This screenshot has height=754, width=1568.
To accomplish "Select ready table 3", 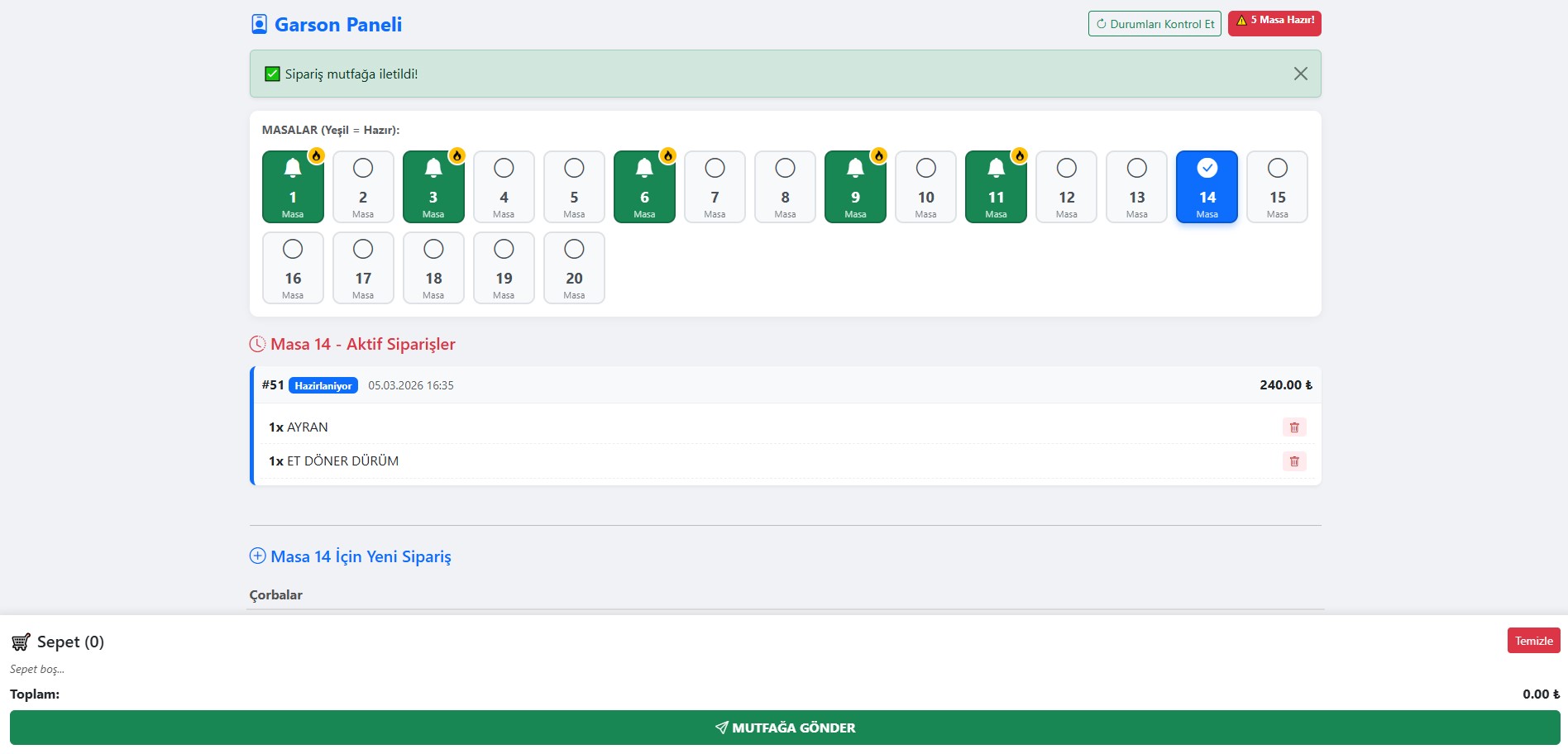I will [433, 188].
